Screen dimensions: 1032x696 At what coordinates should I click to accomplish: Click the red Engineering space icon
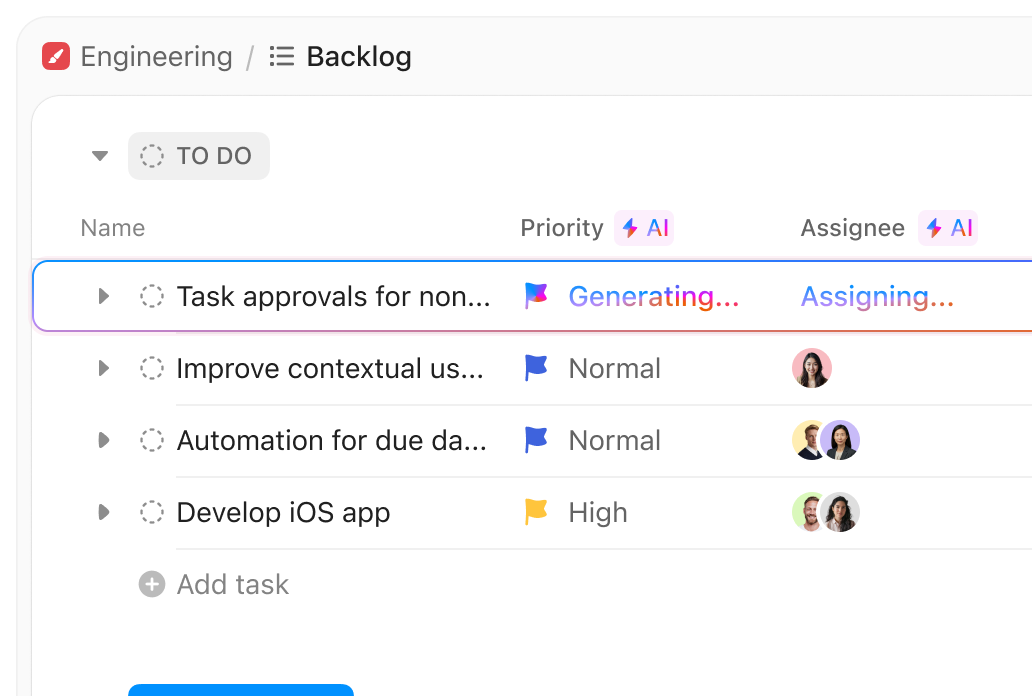coord(57,56)
